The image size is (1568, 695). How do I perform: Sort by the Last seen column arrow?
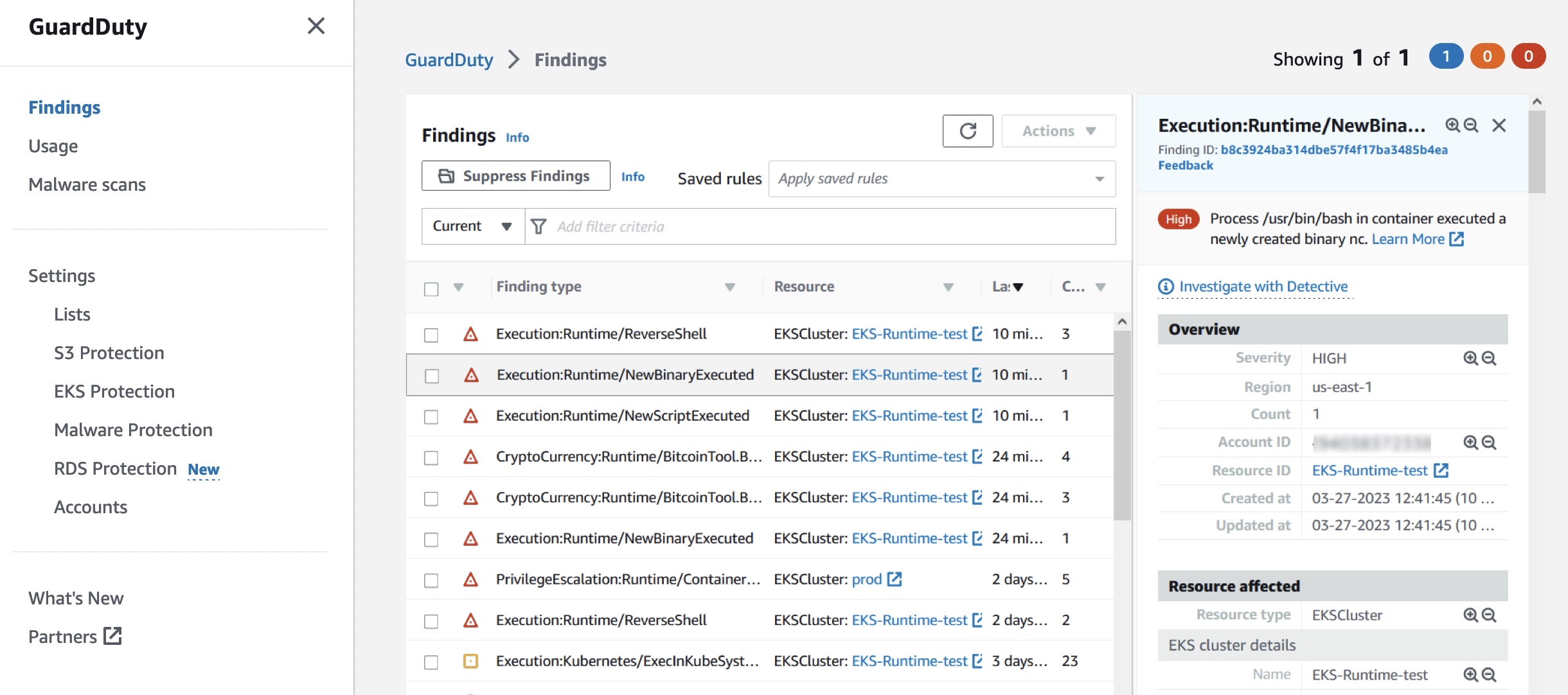point(1018,287)
